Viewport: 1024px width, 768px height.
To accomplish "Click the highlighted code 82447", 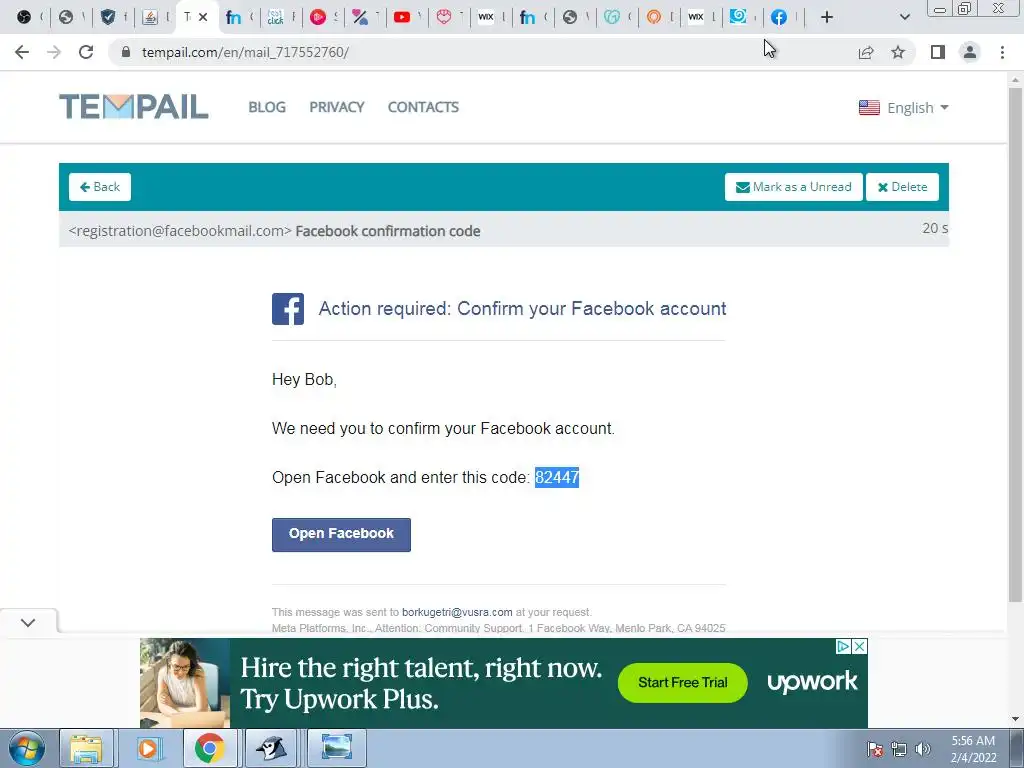I will (x=557, y=477).
